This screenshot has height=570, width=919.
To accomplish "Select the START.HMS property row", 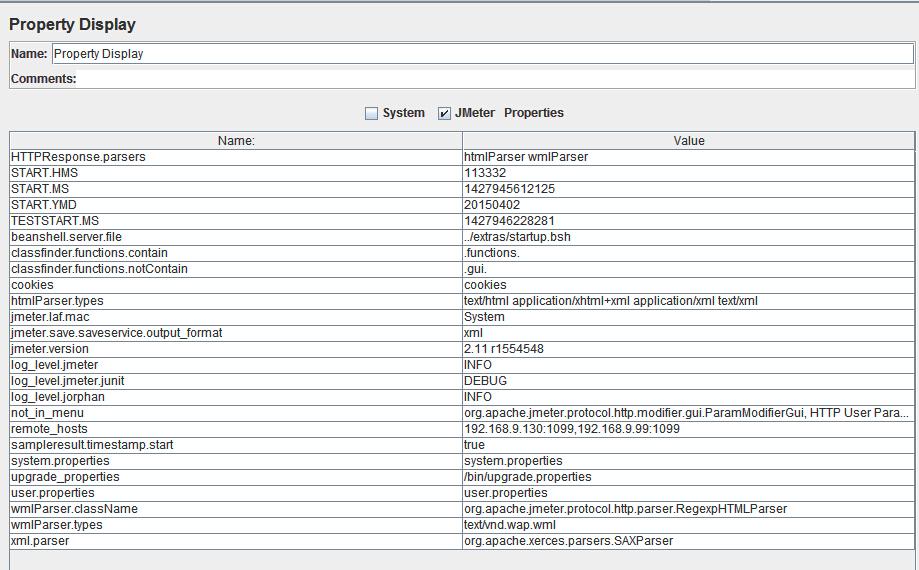I will point(462,173).
